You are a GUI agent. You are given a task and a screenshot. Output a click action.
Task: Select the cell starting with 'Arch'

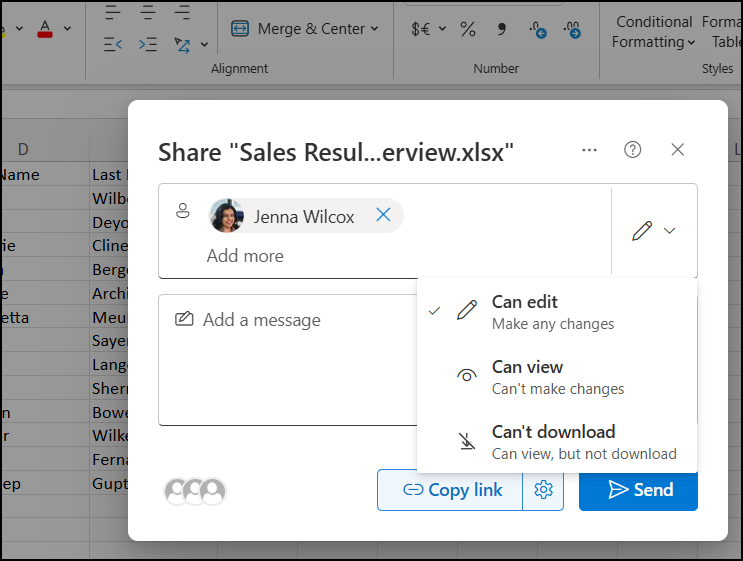coord(109,293)
